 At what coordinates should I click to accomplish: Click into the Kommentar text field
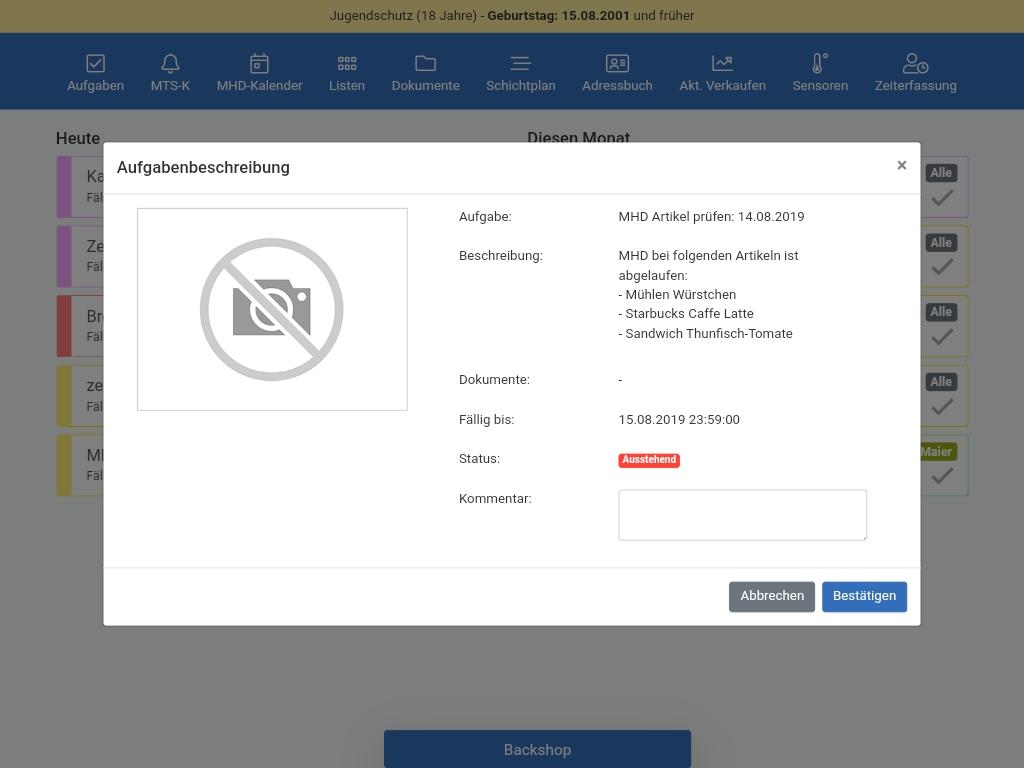click(x=742, y=515)
